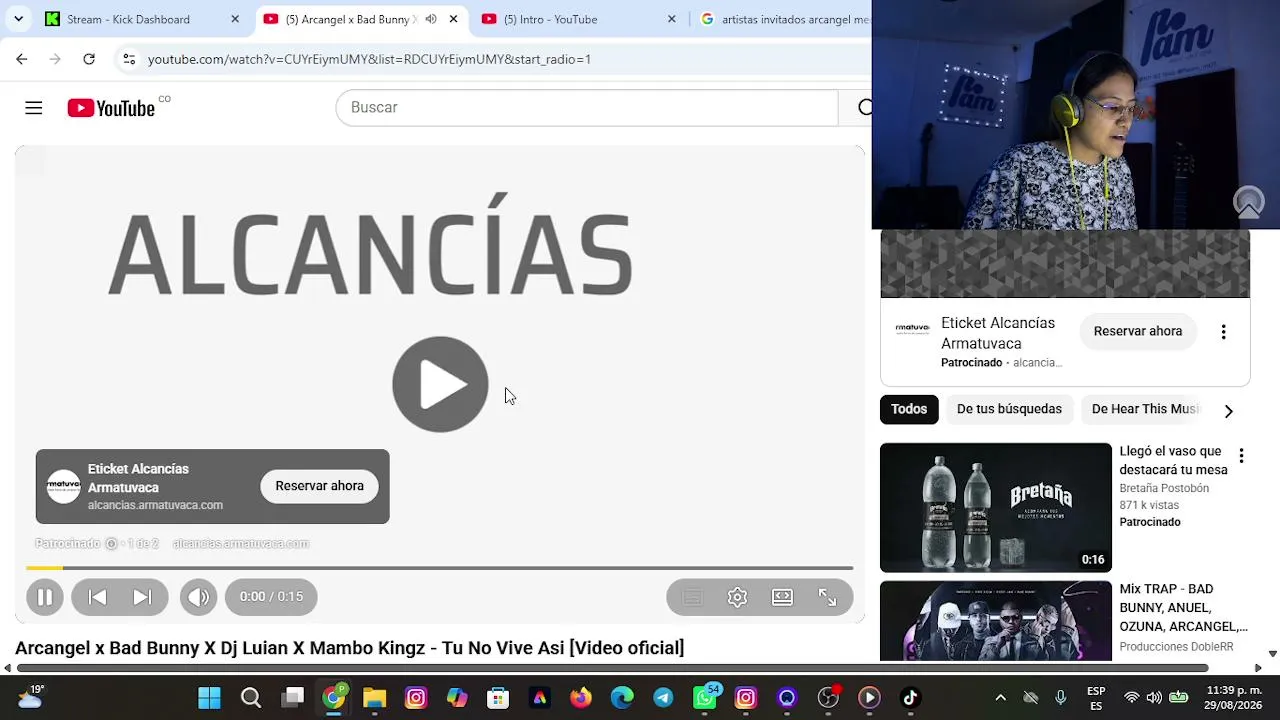
Task: Open Microsoft Edge from taskbar
Action: 622,698
